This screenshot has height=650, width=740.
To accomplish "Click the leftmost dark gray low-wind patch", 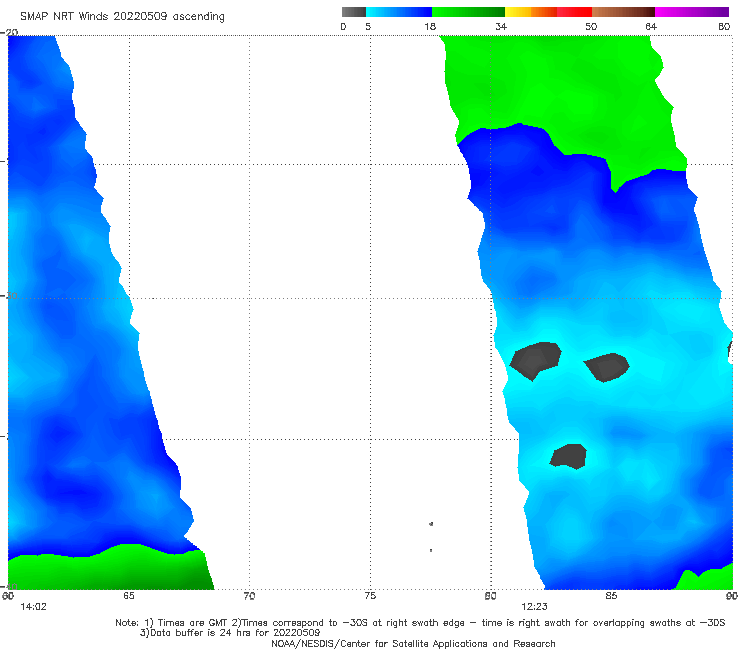I will 536,361.
